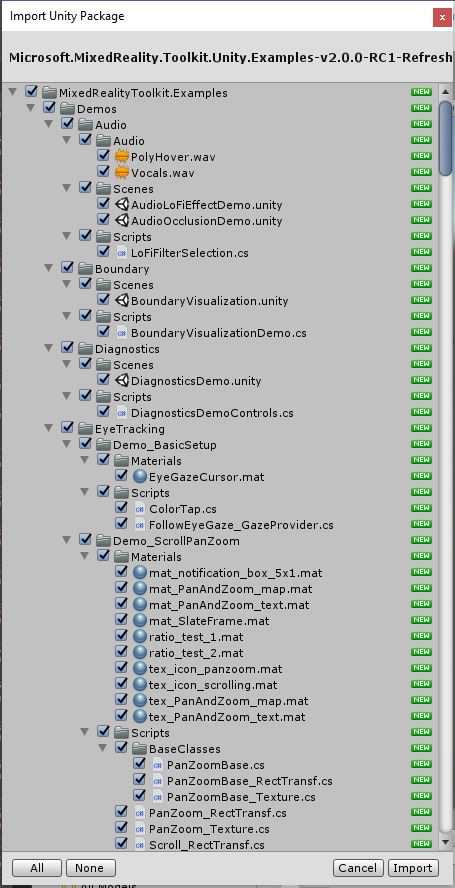Image resolution: width=455 pixels, height=888 pixels.
Task: Click the tex_icon_panzoom.mat material icon
Action: (140, 669)
